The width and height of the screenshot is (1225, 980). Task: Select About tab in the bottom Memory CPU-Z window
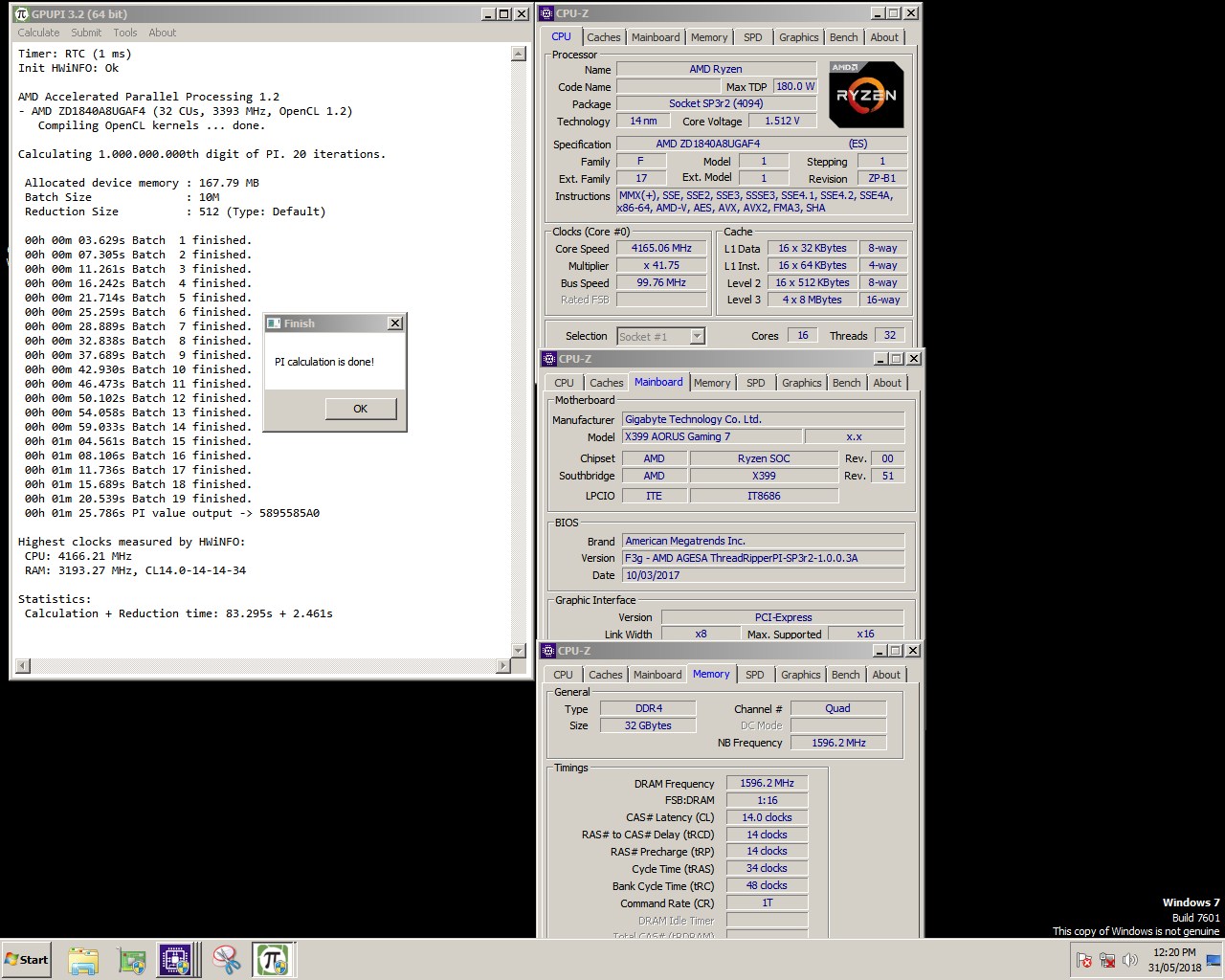point(886,675)
